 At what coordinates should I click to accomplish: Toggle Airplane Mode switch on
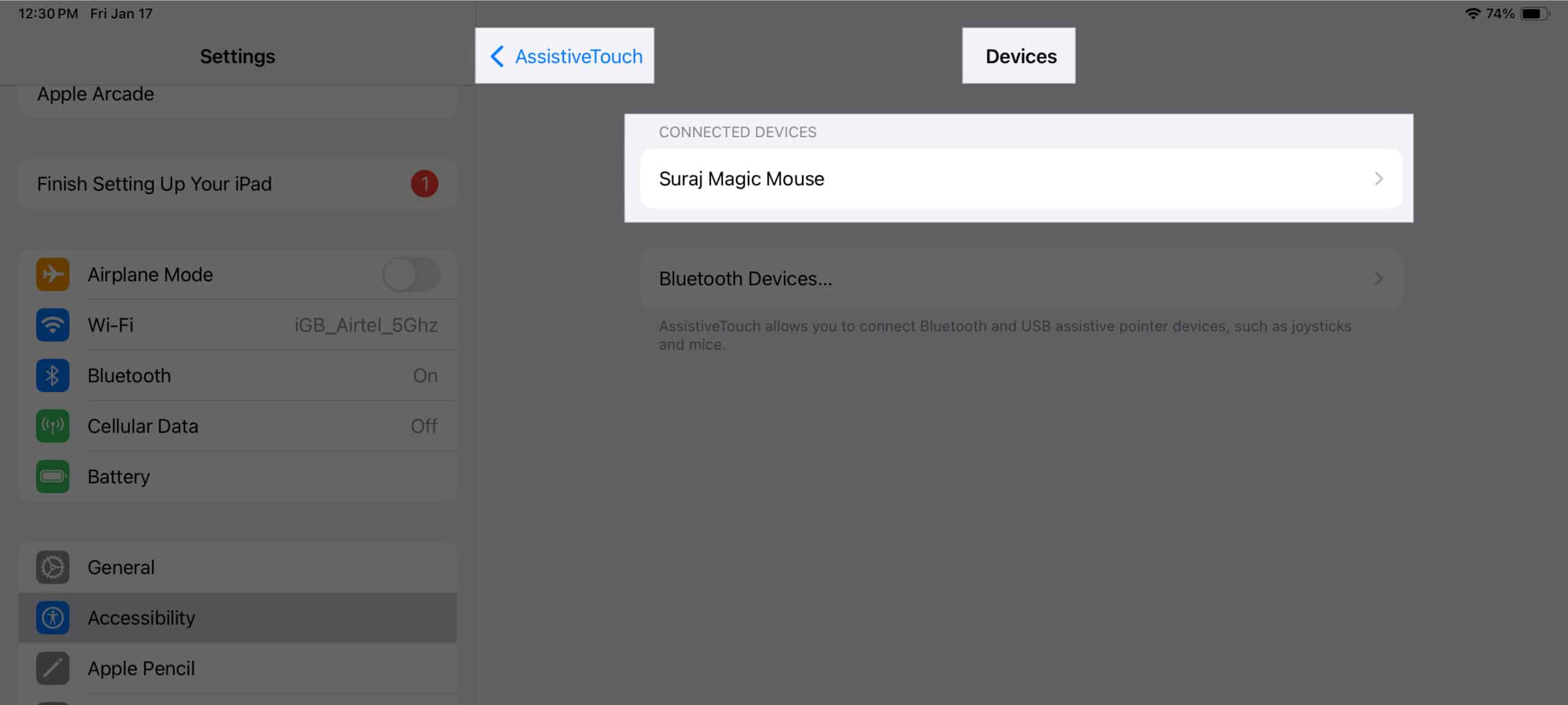click(x=411, y=274)
